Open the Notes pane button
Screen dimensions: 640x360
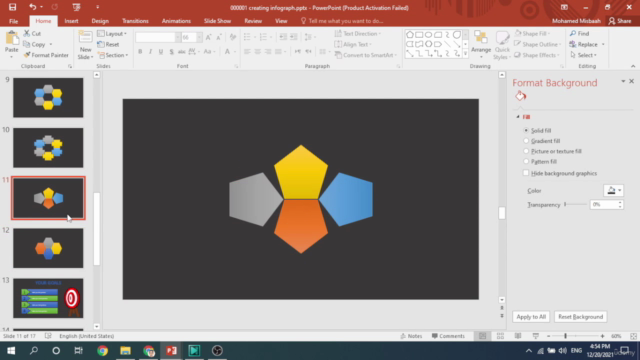tap(411, 336)
